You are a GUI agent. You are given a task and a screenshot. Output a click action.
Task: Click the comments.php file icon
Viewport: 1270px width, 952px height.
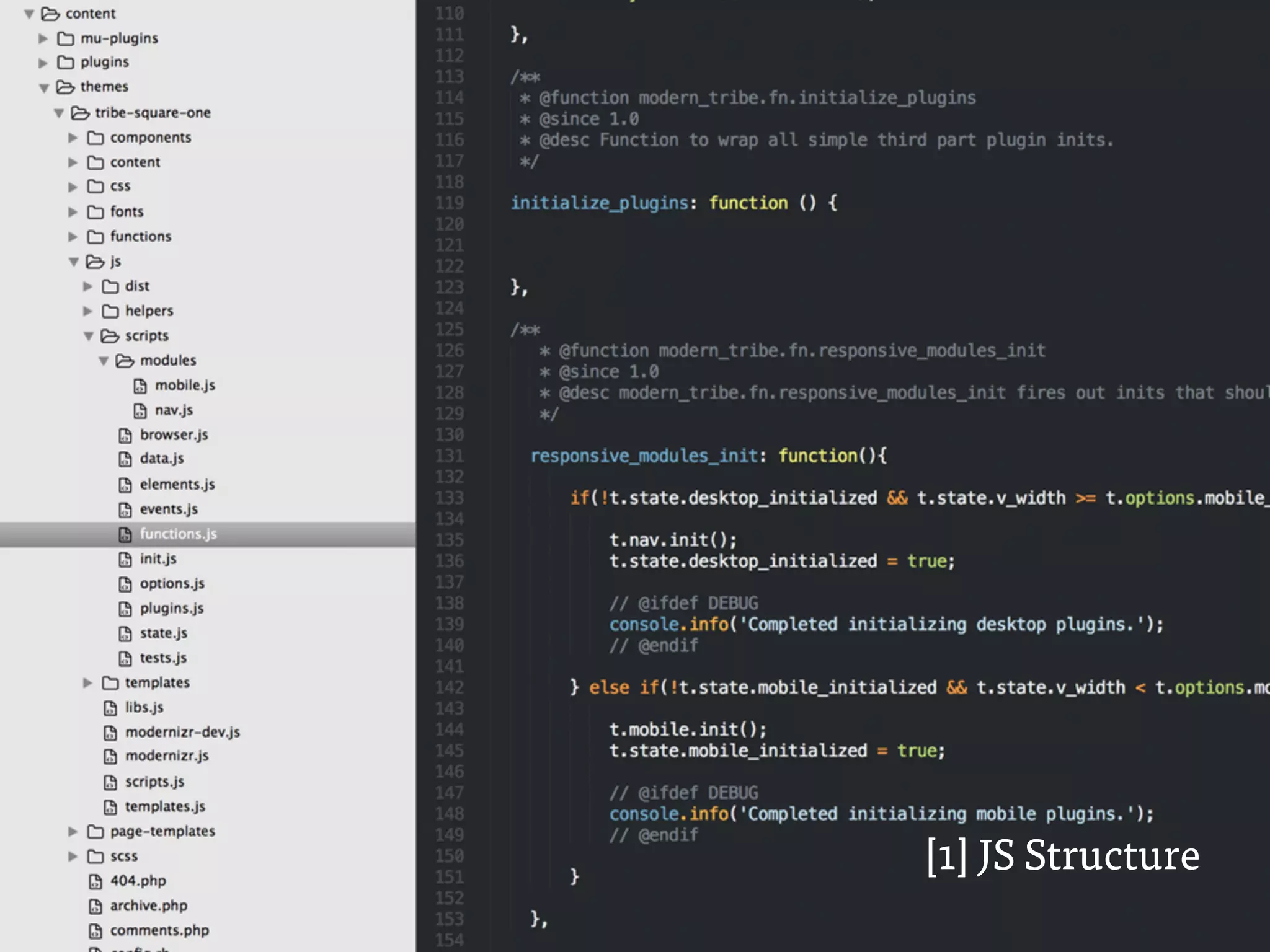95,932
